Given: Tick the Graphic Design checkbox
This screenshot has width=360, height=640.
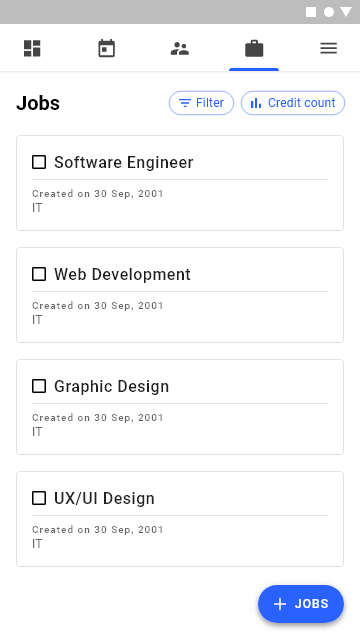Looking at the screenshot, I should pos(39,386).
